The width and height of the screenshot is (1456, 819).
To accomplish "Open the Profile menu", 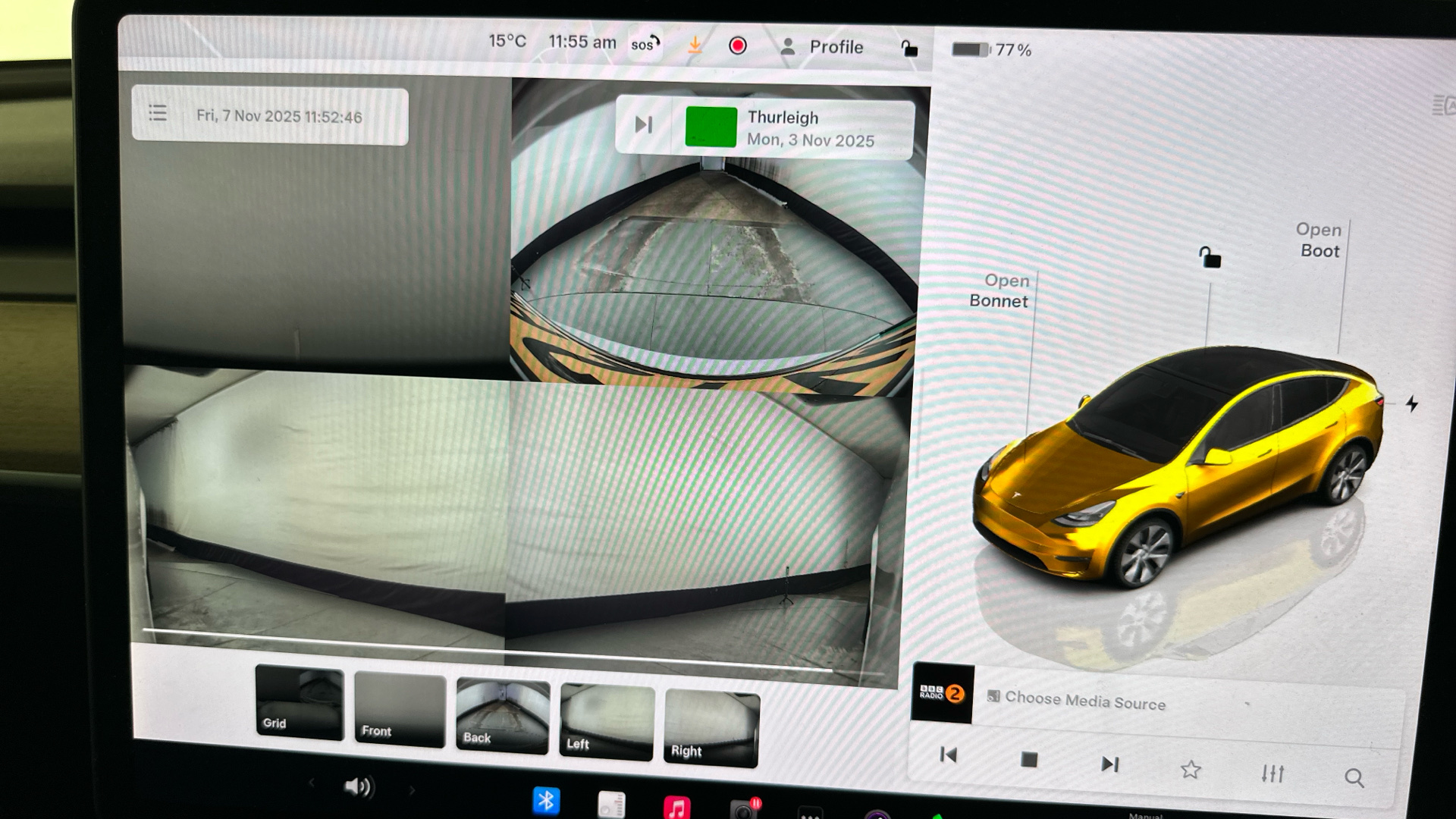I will coord(822,47).
